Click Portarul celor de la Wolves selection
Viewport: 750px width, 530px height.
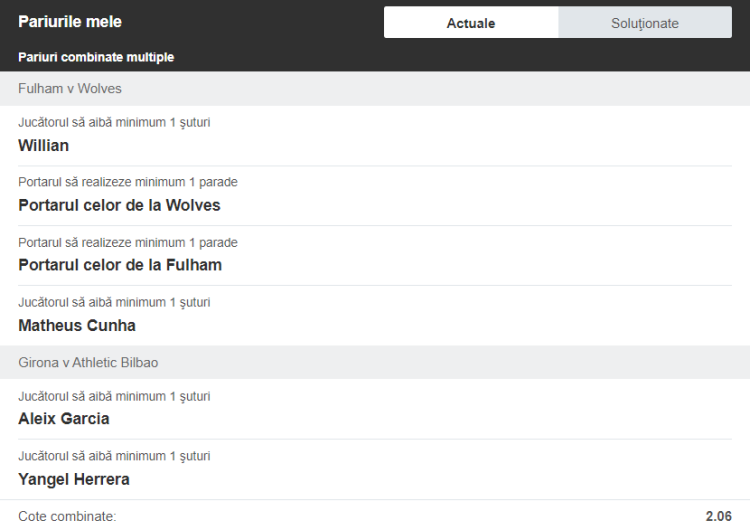(119, 205)
